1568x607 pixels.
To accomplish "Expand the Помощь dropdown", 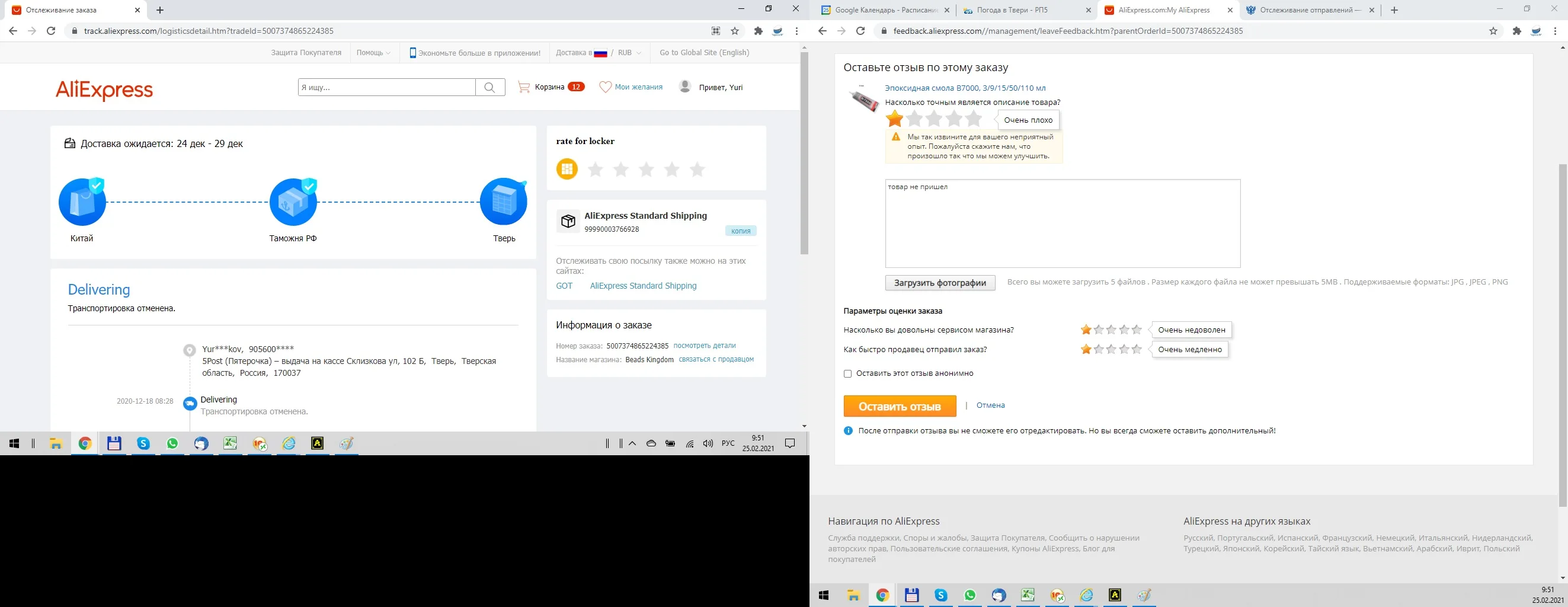I will [x=374, y=53].
